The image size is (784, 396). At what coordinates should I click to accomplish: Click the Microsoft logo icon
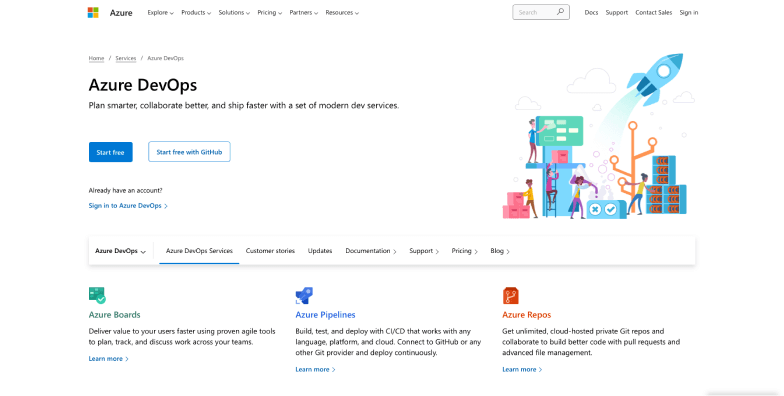(93, 12)
